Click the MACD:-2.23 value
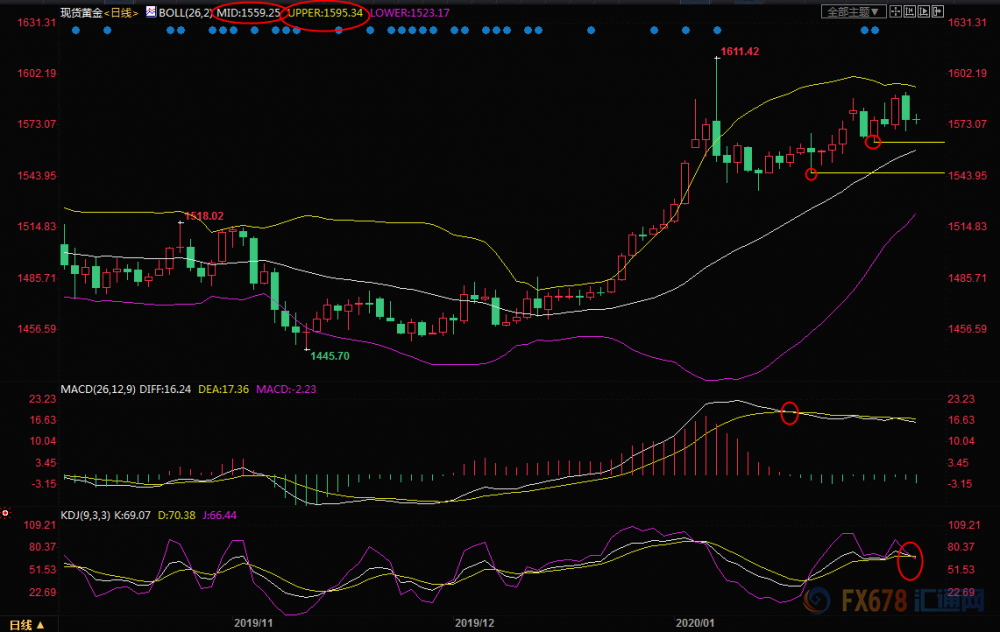This screenshot has width=1000, height=632. [286, 389]
